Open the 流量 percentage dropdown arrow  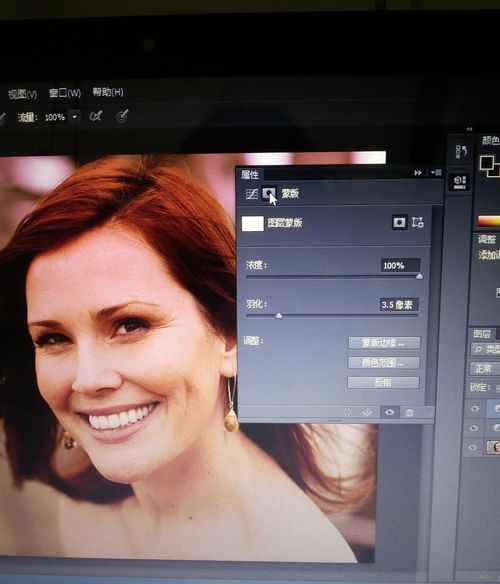tap(75, 117)
